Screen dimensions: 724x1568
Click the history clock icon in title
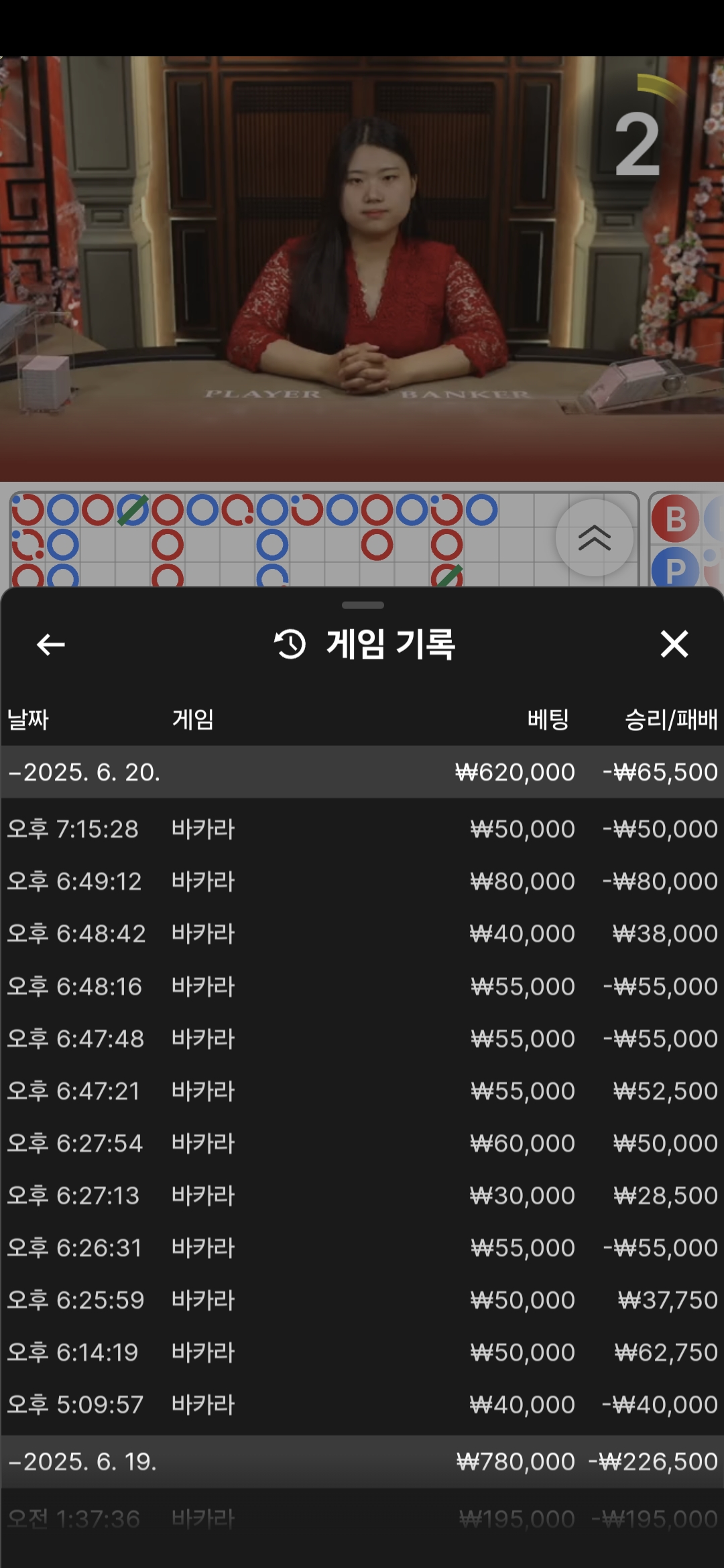[x=290, y=645]
